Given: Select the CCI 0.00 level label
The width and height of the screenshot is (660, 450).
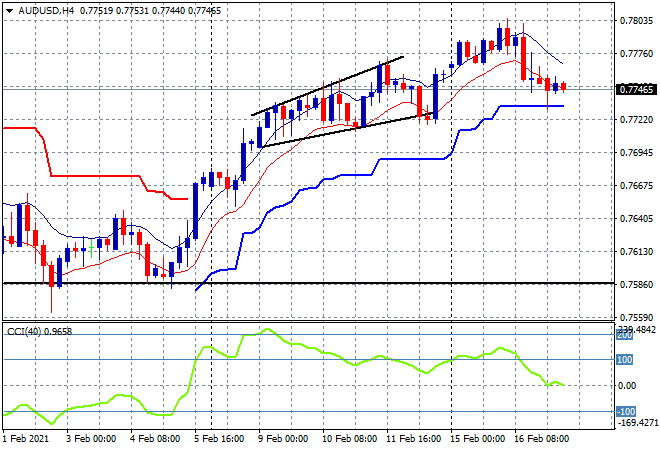Looking at the screenshot, I should point(627,386).
